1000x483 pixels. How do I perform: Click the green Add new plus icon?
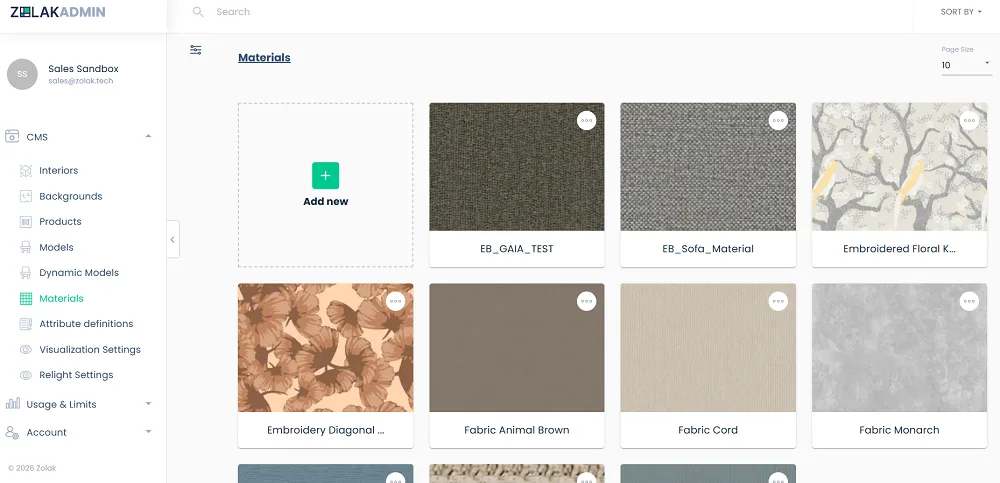325,175
